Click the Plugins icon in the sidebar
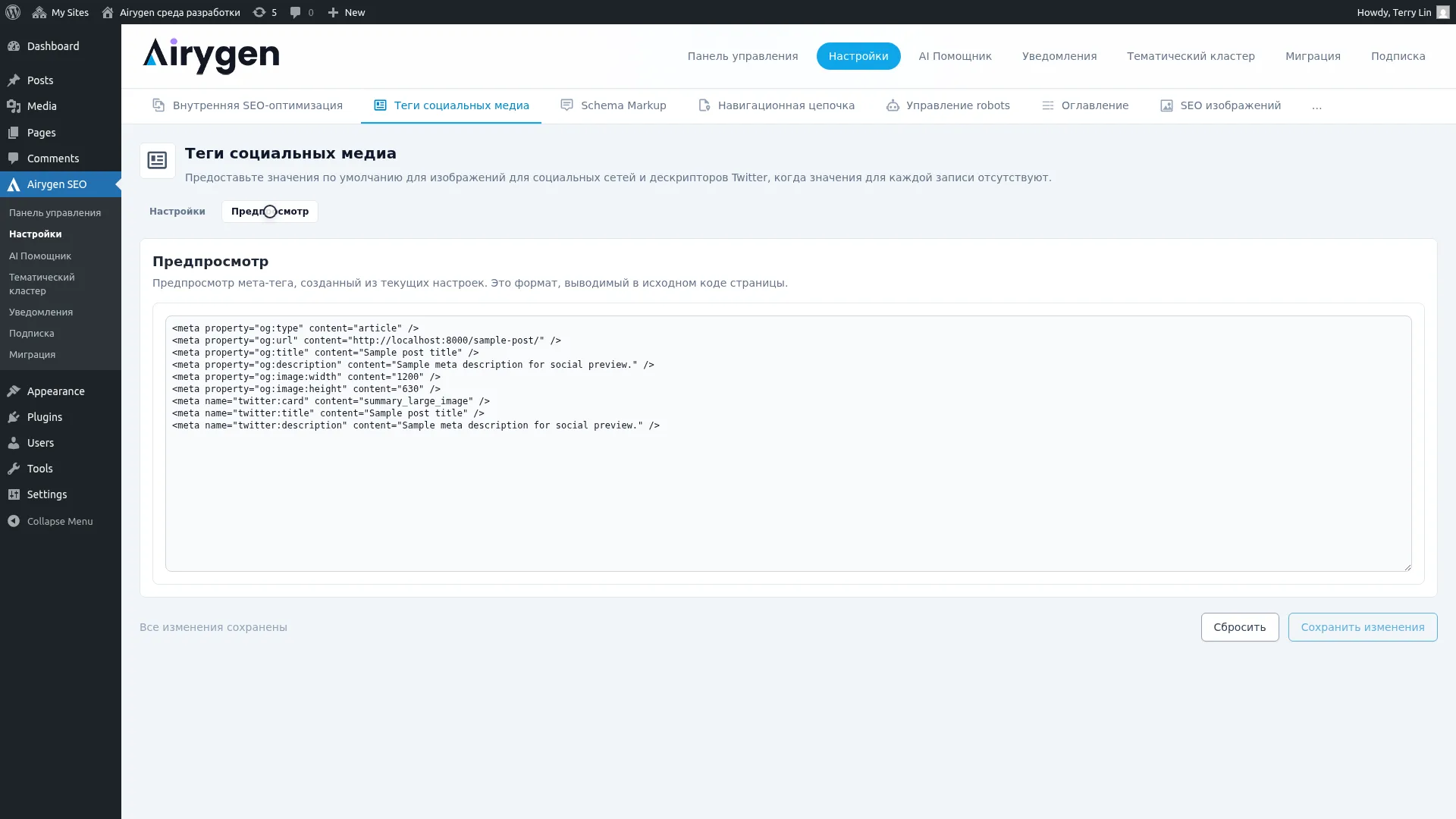Screen dimensions: 1456x819 tap(14, 417)
